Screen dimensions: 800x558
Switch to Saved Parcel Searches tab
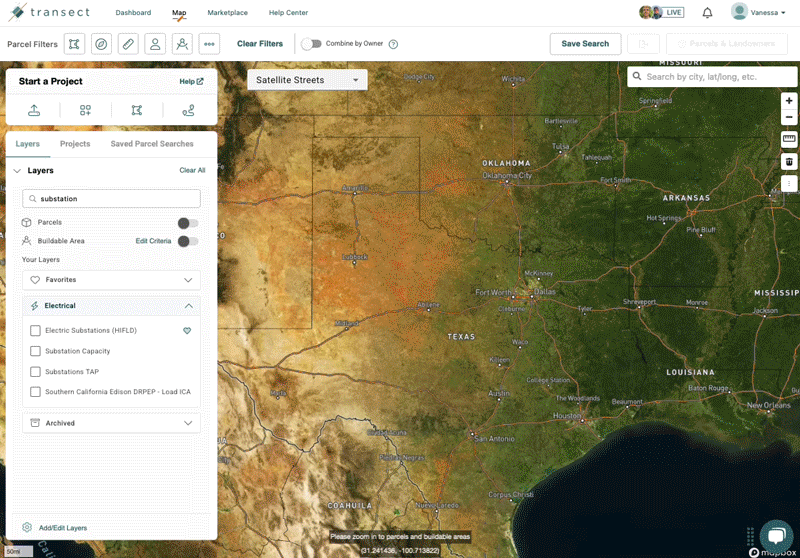click(x=152, y=144)
